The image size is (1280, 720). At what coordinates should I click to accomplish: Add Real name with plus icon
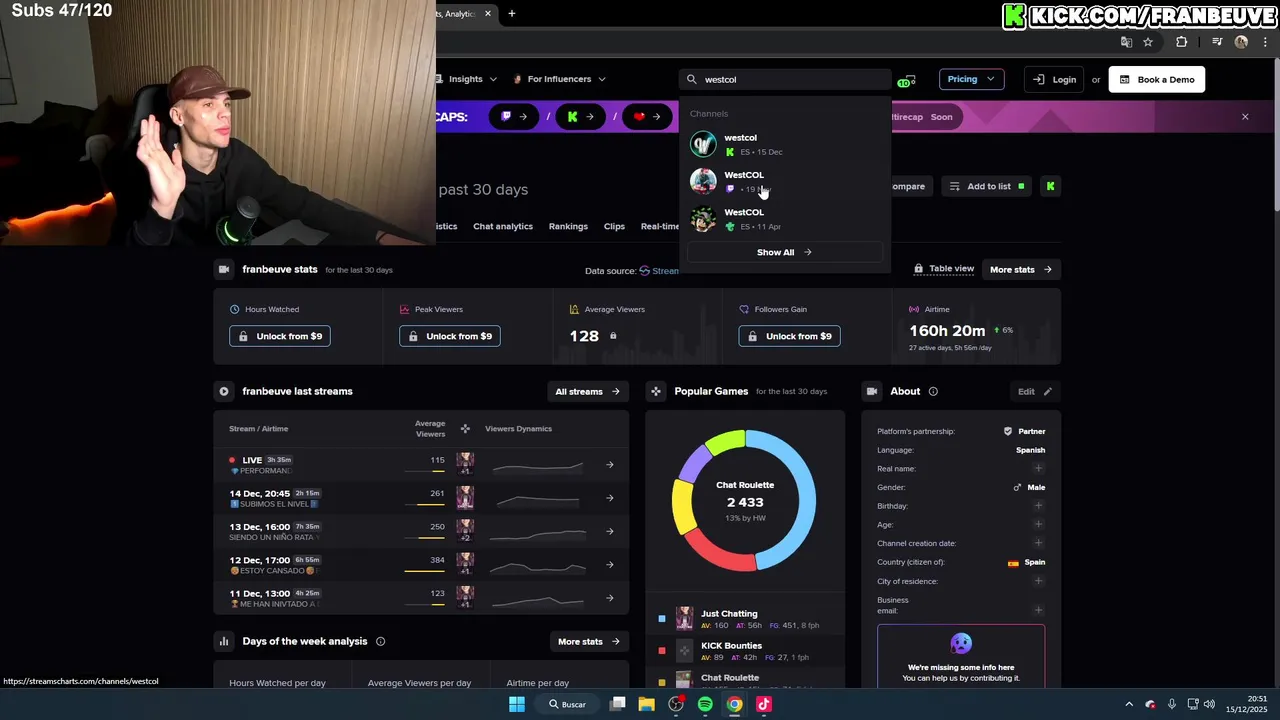[1038, 468]
